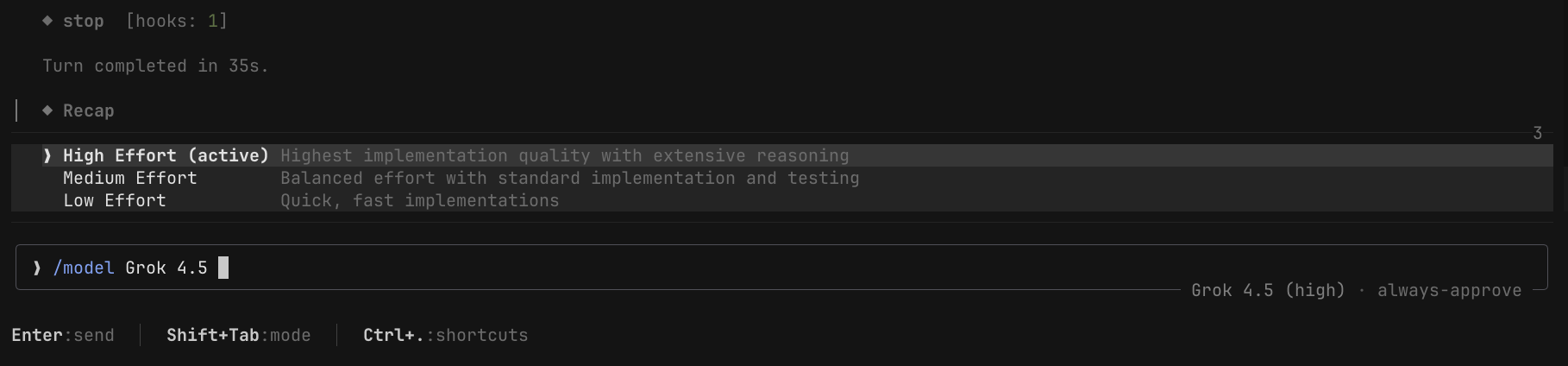Click the always-approve mode label
1568x366 pixels.
tap(1449, 290)
